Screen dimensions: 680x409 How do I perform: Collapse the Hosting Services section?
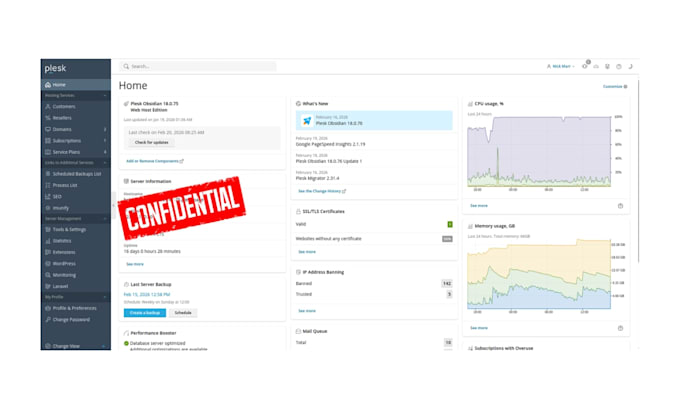(105, 95)
